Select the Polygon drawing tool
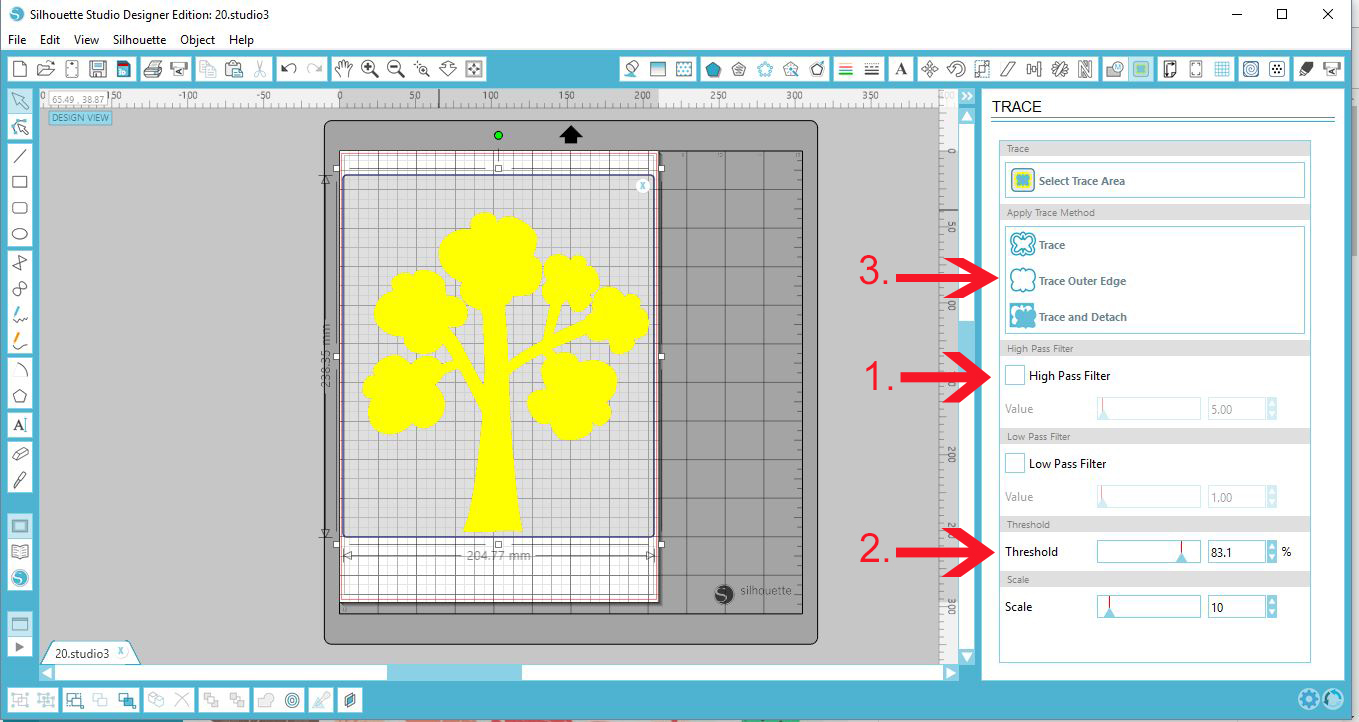 click(x=19, y=394)
